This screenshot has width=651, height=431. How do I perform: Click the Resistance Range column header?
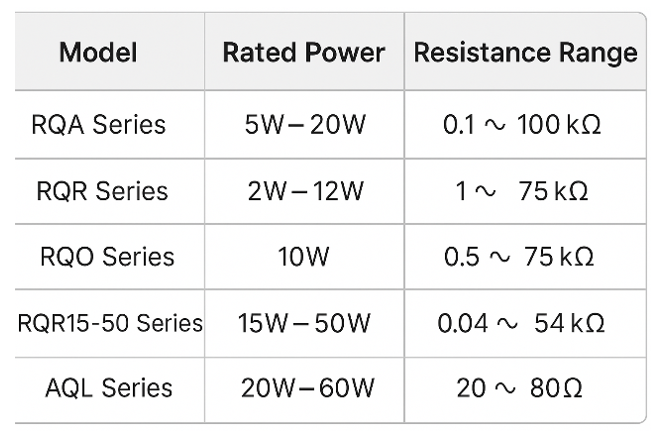[x=525, y=52]
